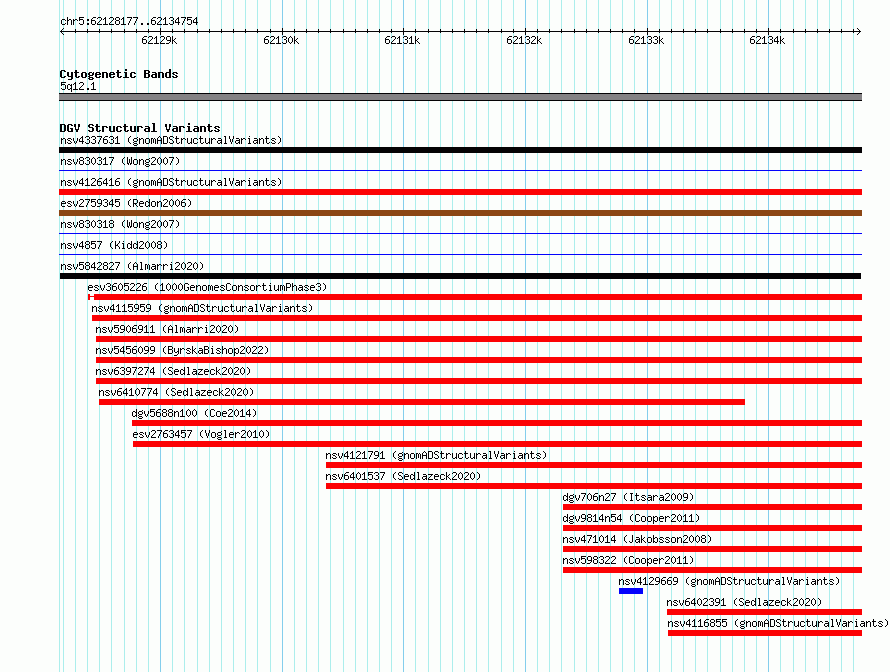Click dgv9814n54 (Cooper2011) label
The width and height of the screenshot is (890, 672).
tap(631, 518)
